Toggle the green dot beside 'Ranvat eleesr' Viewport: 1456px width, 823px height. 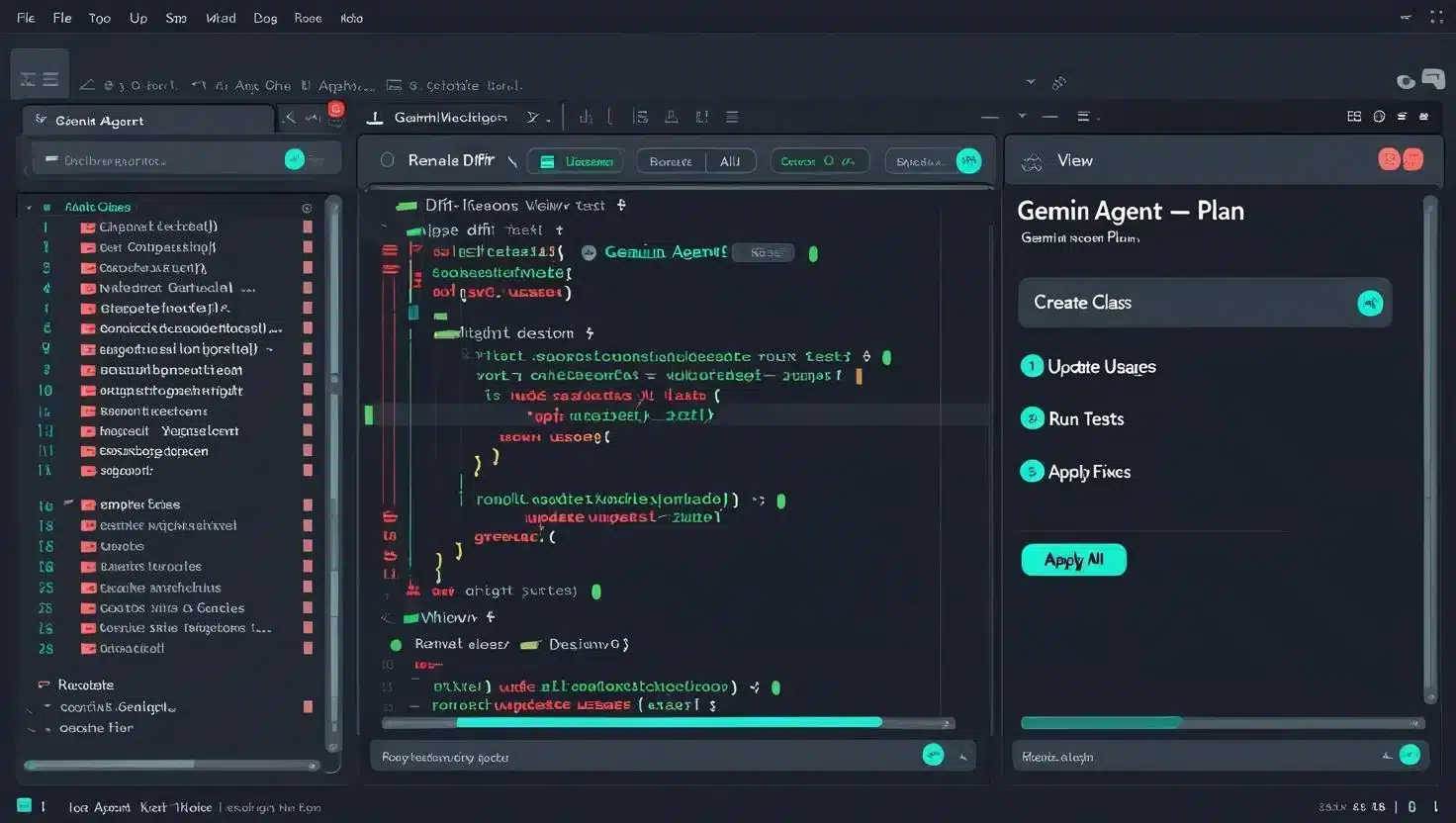(x=396, y=645)
